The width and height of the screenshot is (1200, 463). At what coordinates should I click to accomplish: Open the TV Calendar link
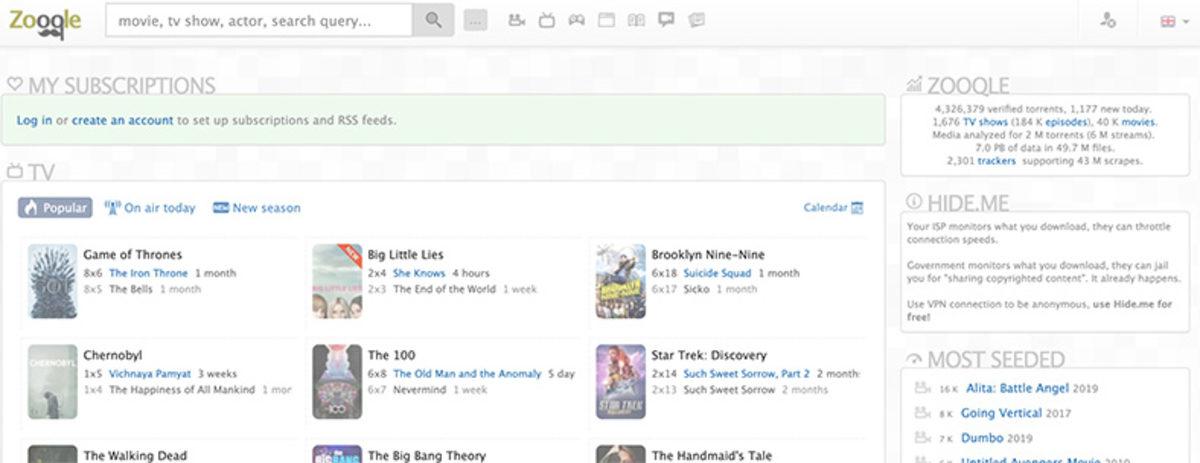(825, 208)
